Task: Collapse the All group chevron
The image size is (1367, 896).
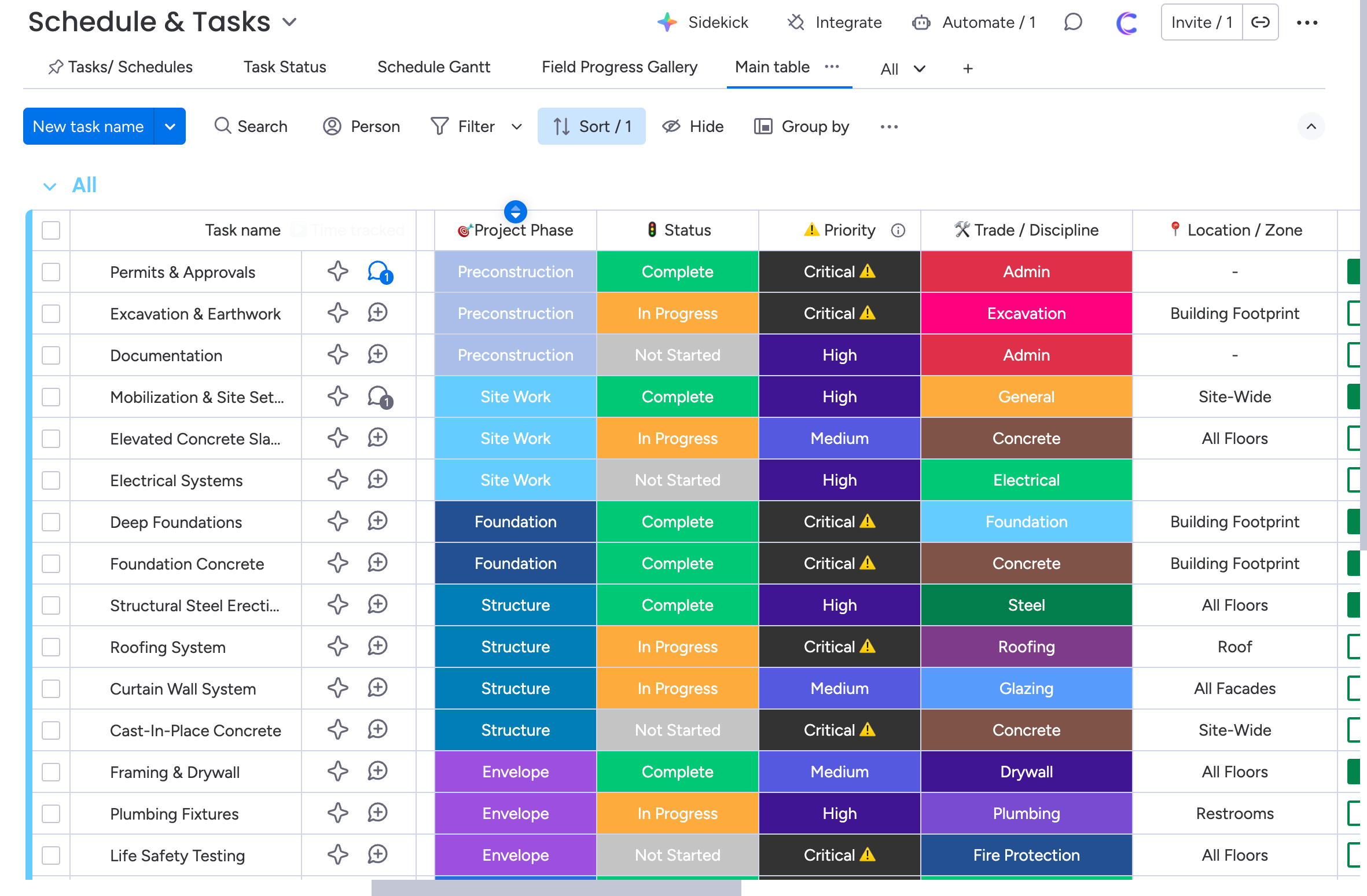Action: (x=50, y=186)
